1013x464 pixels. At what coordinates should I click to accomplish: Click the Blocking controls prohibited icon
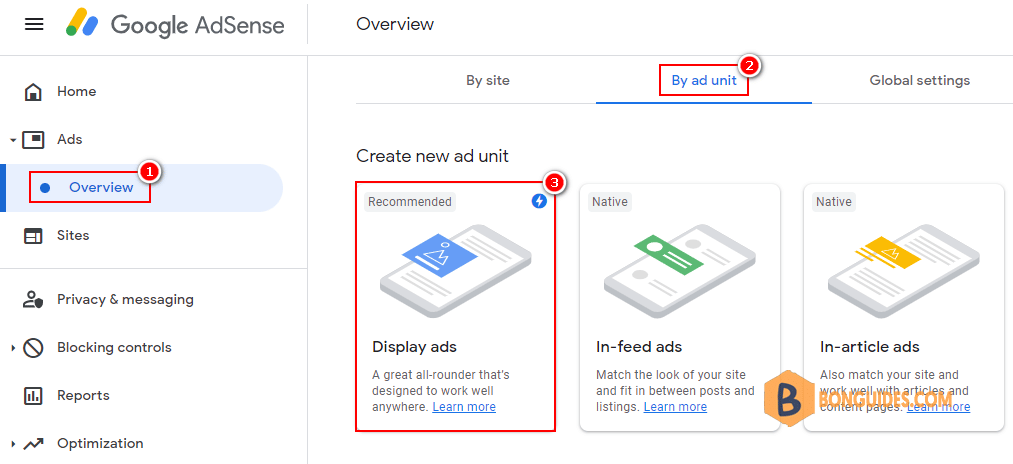(33, 348)
